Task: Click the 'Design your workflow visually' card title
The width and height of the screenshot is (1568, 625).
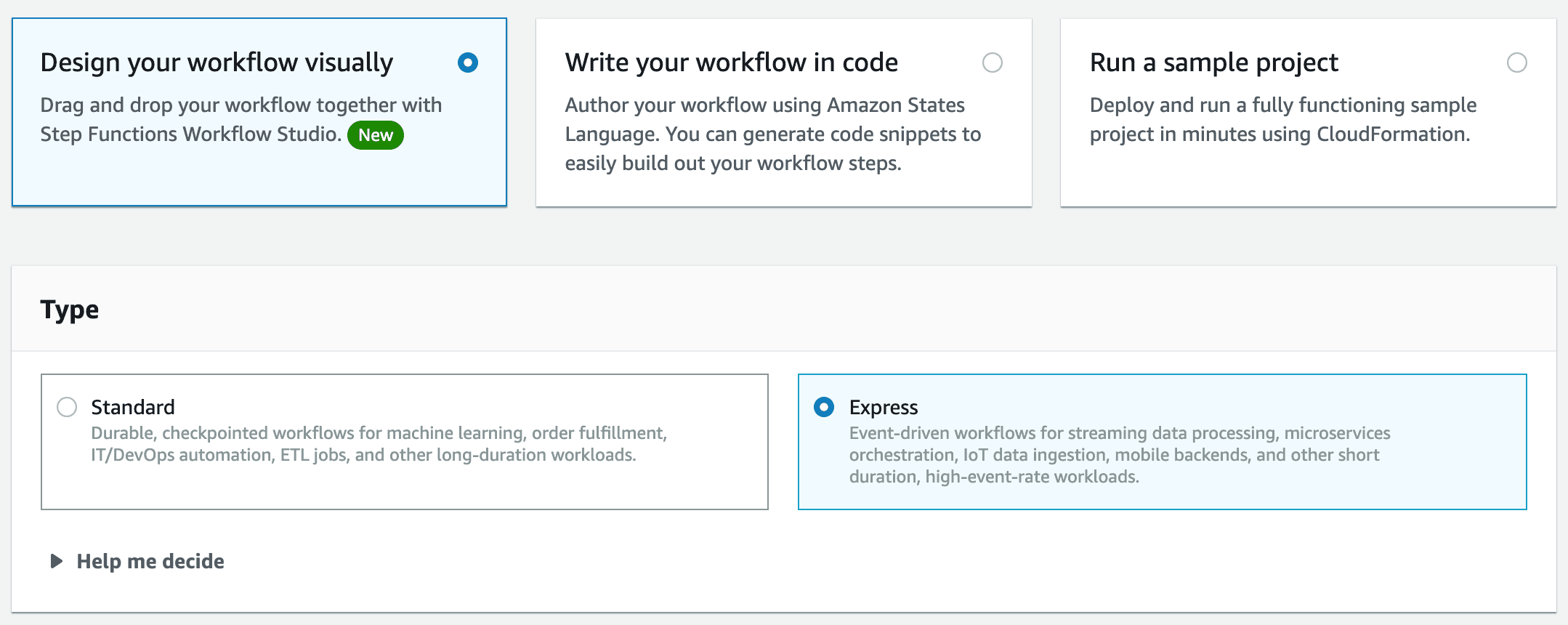Action: click(x=217, y=62)
